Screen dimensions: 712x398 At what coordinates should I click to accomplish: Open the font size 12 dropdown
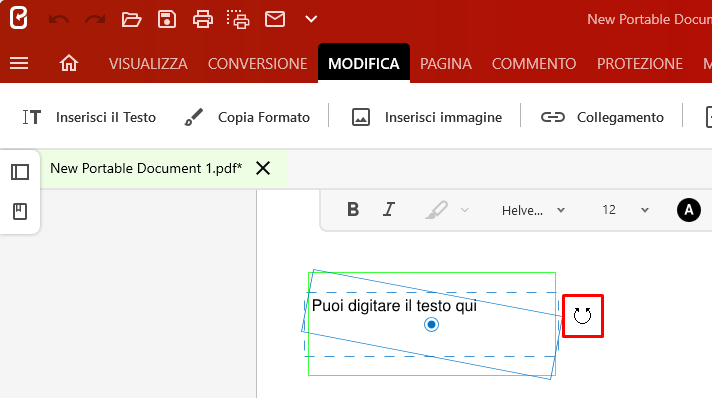[x=625, y=210]
